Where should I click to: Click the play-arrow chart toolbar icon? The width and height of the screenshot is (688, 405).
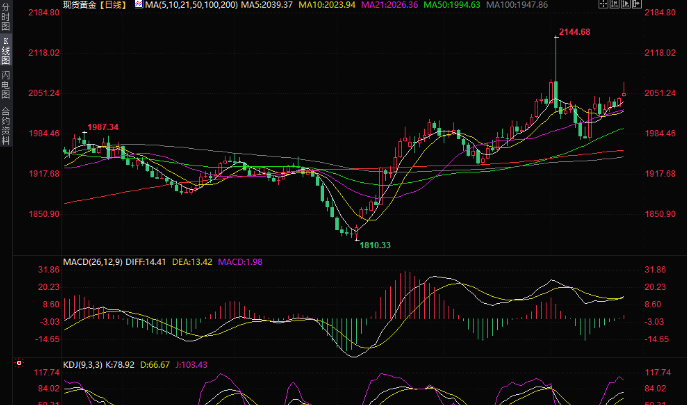coord(626,4)
